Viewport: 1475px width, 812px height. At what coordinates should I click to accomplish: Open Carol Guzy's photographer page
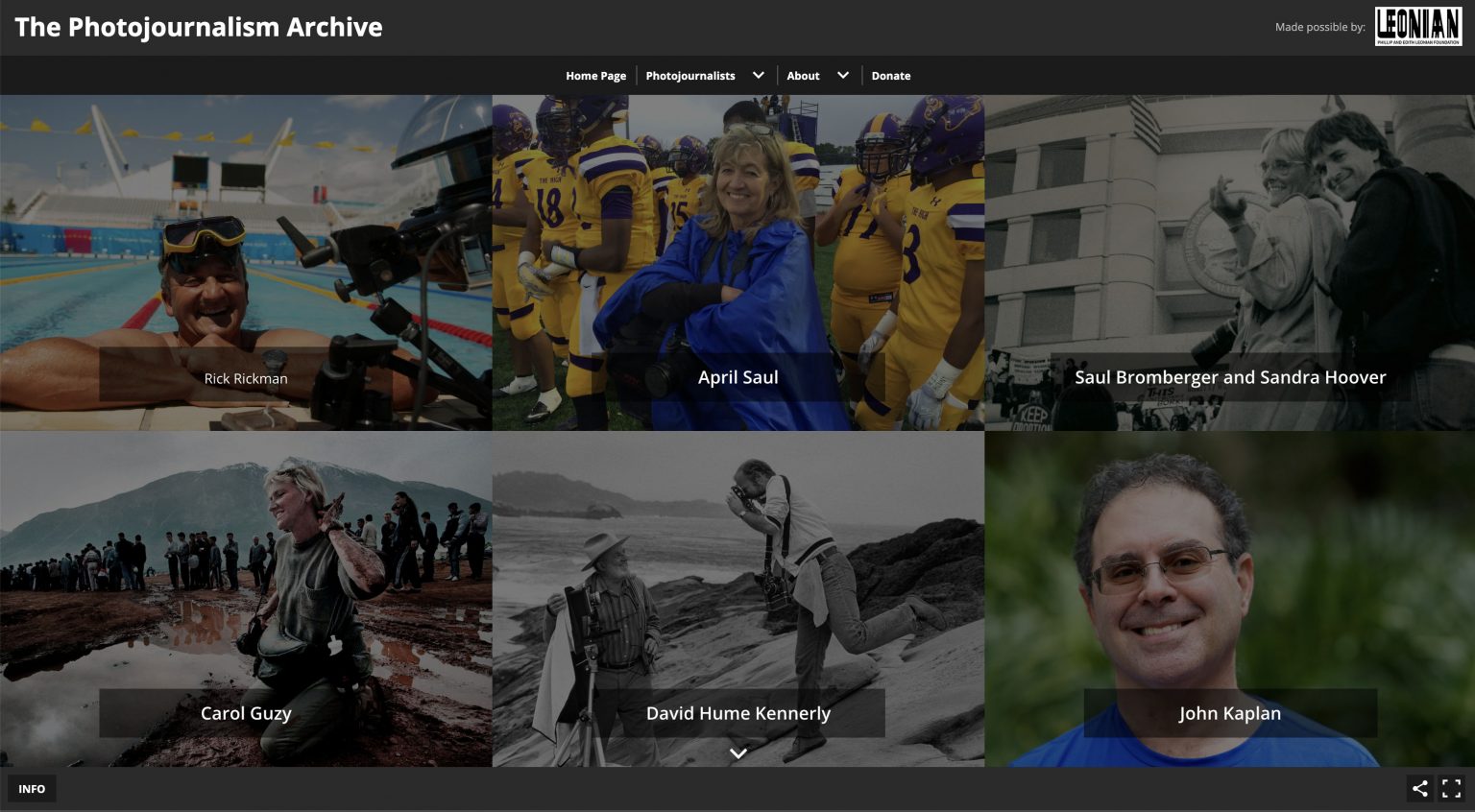click(x=246, y=598)
